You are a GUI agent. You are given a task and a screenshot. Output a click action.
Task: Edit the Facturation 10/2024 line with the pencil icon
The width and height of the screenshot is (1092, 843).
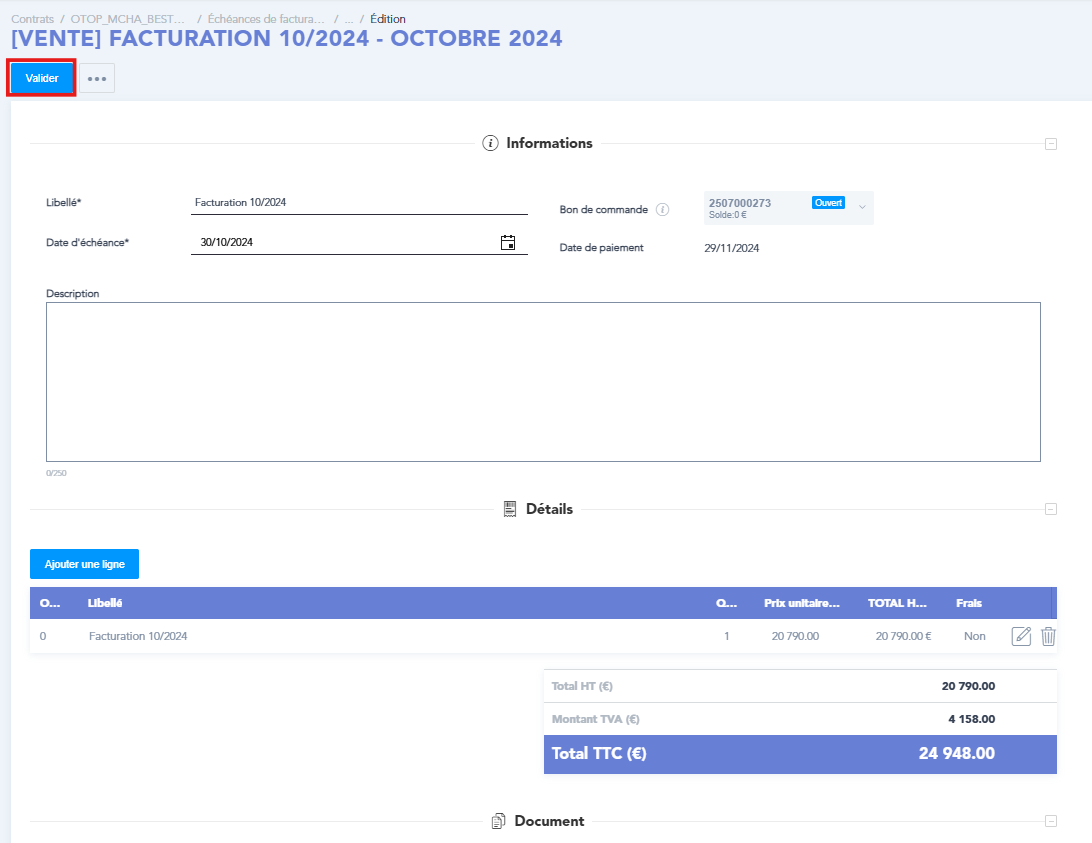pos(1021,636)
